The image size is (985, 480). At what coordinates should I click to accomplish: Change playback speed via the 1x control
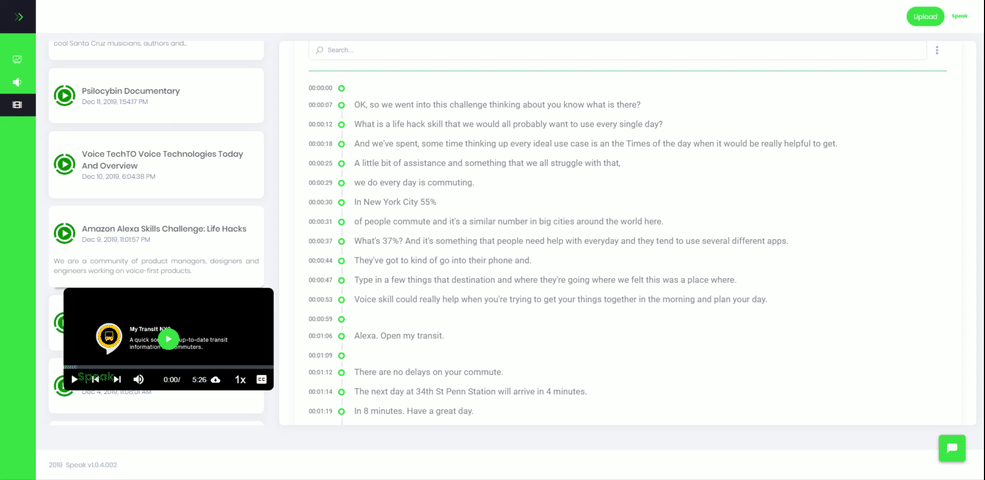(x=240, y=379)
